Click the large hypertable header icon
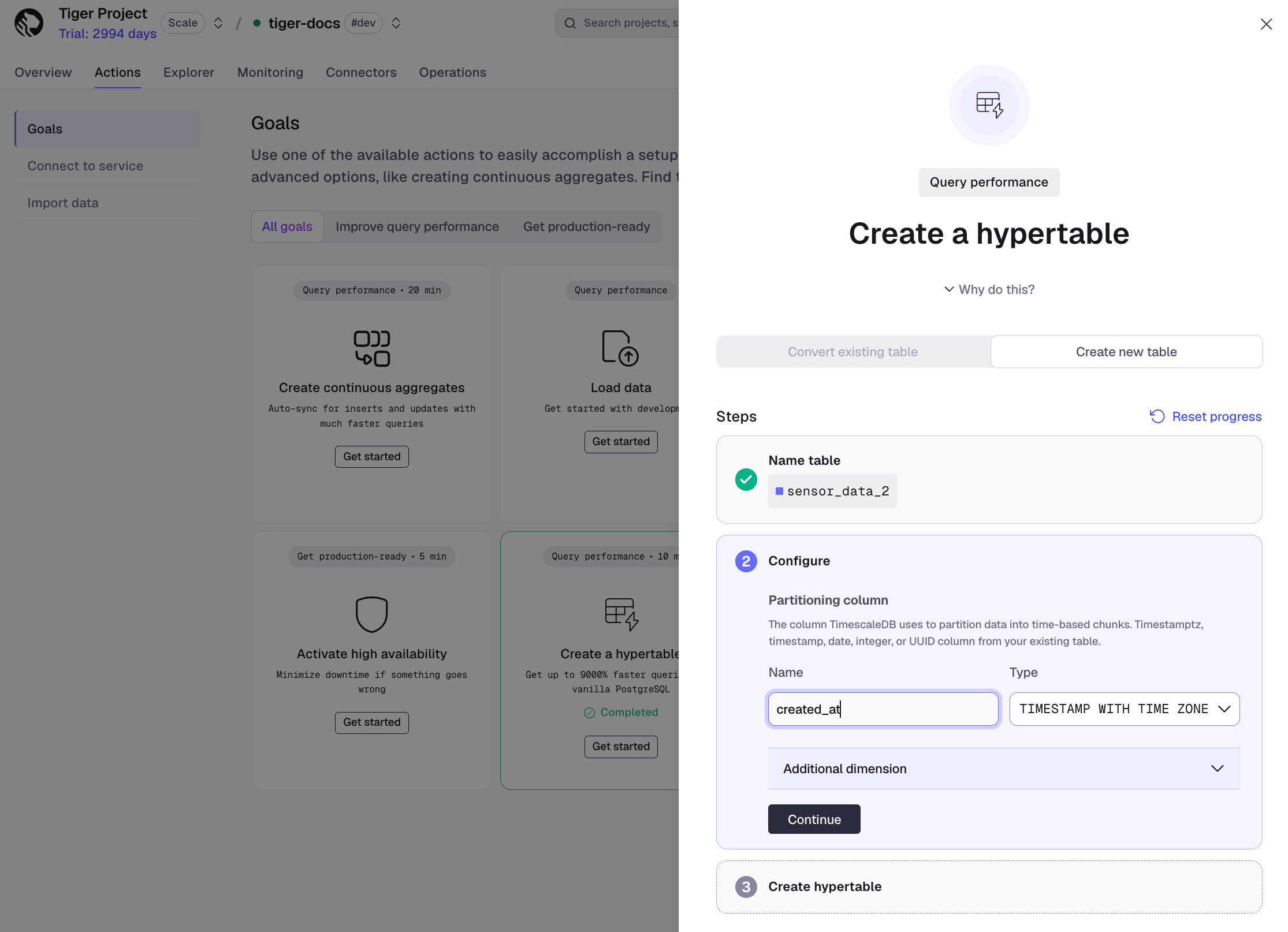 pyautogui.click(x=989, y=105)
